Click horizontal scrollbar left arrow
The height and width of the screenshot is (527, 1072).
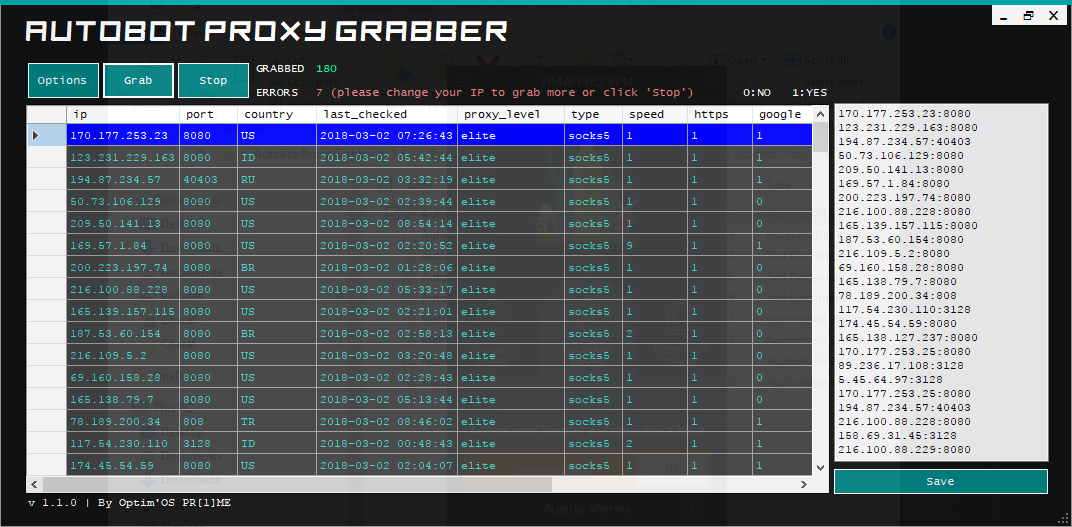(34, 484)
